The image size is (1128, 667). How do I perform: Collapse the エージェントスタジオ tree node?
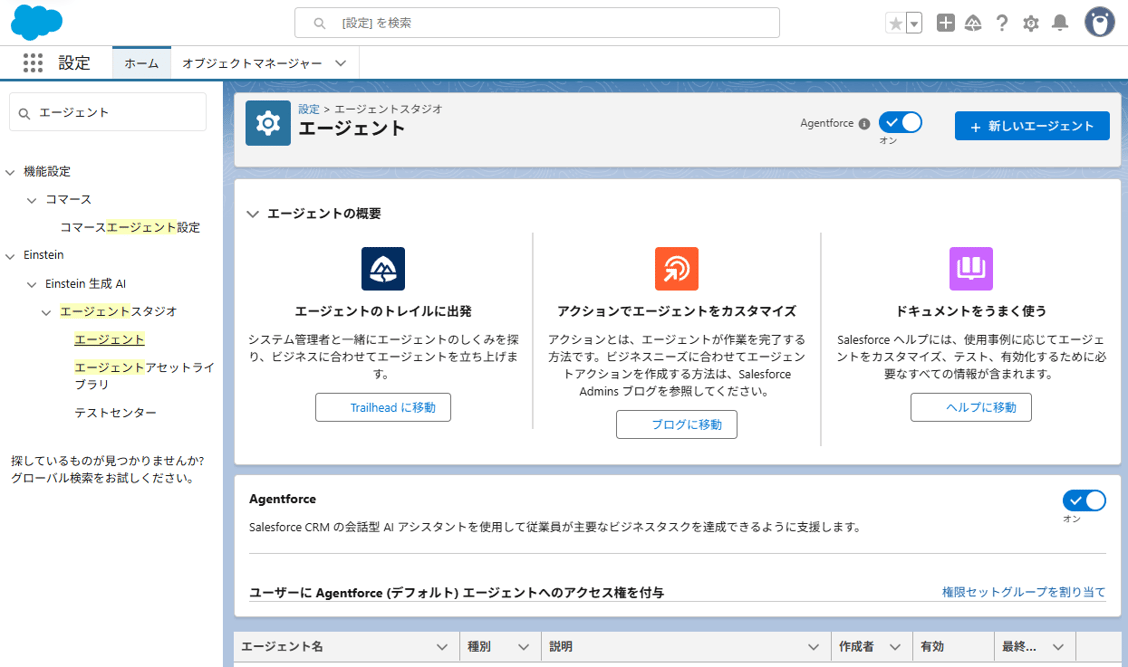[46, 312]
